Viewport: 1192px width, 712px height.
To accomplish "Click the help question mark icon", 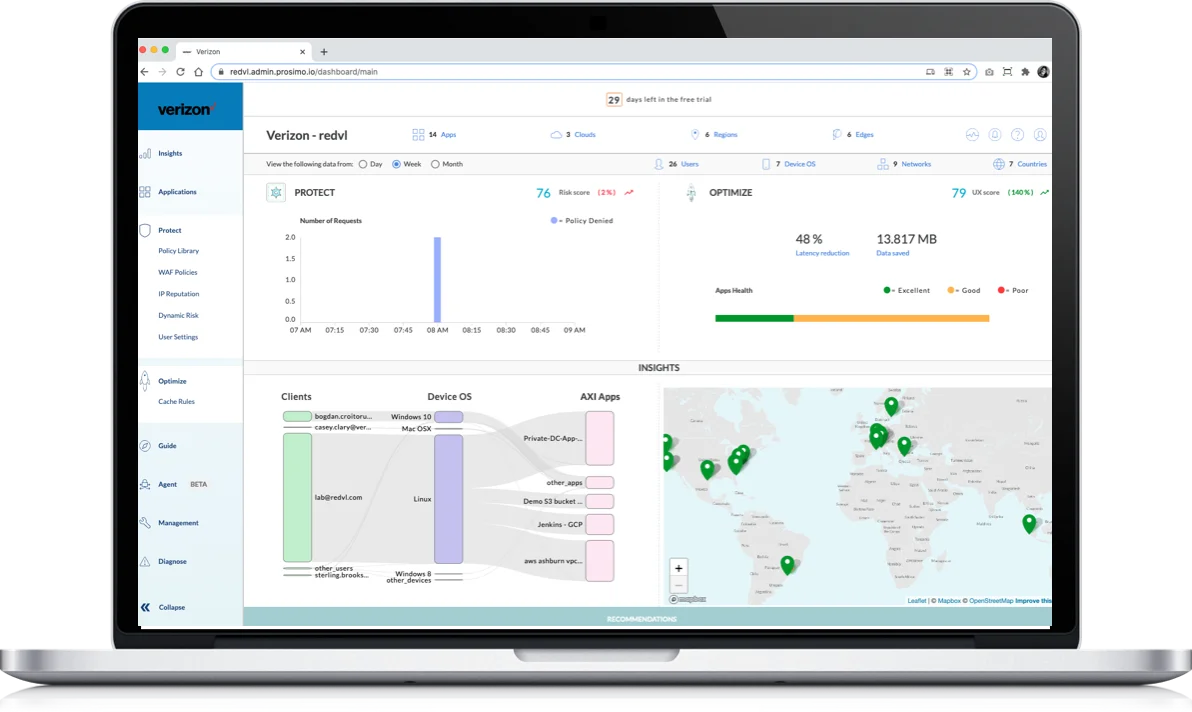I will (x=1017, y=135).
